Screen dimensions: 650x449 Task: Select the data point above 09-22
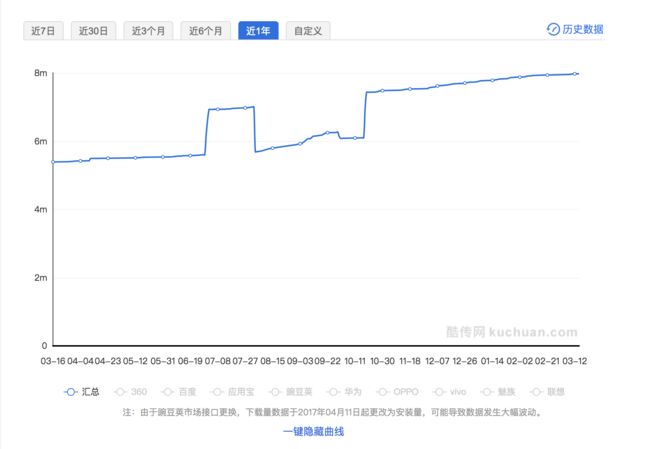coord(327,133)
